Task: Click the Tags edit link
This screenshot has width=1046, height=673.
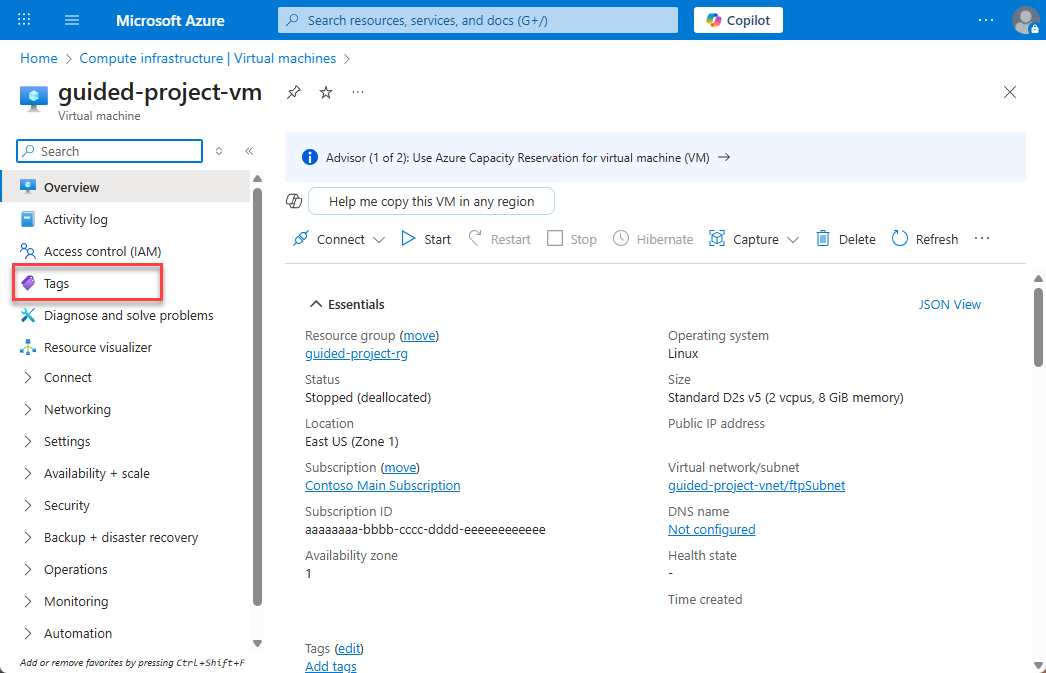Action: point(349,648)
